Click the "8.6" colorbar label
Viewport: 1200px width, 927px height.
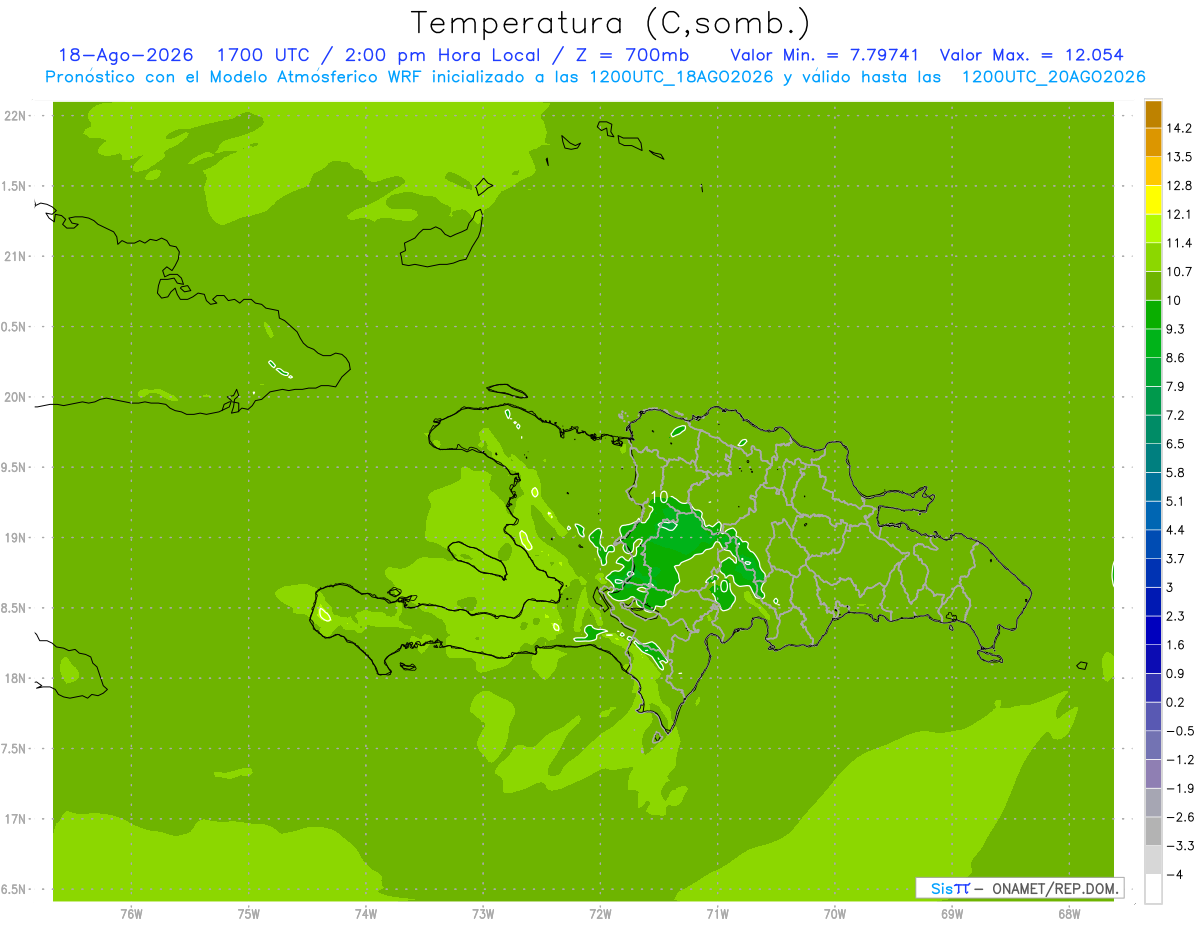(1175, 358)
